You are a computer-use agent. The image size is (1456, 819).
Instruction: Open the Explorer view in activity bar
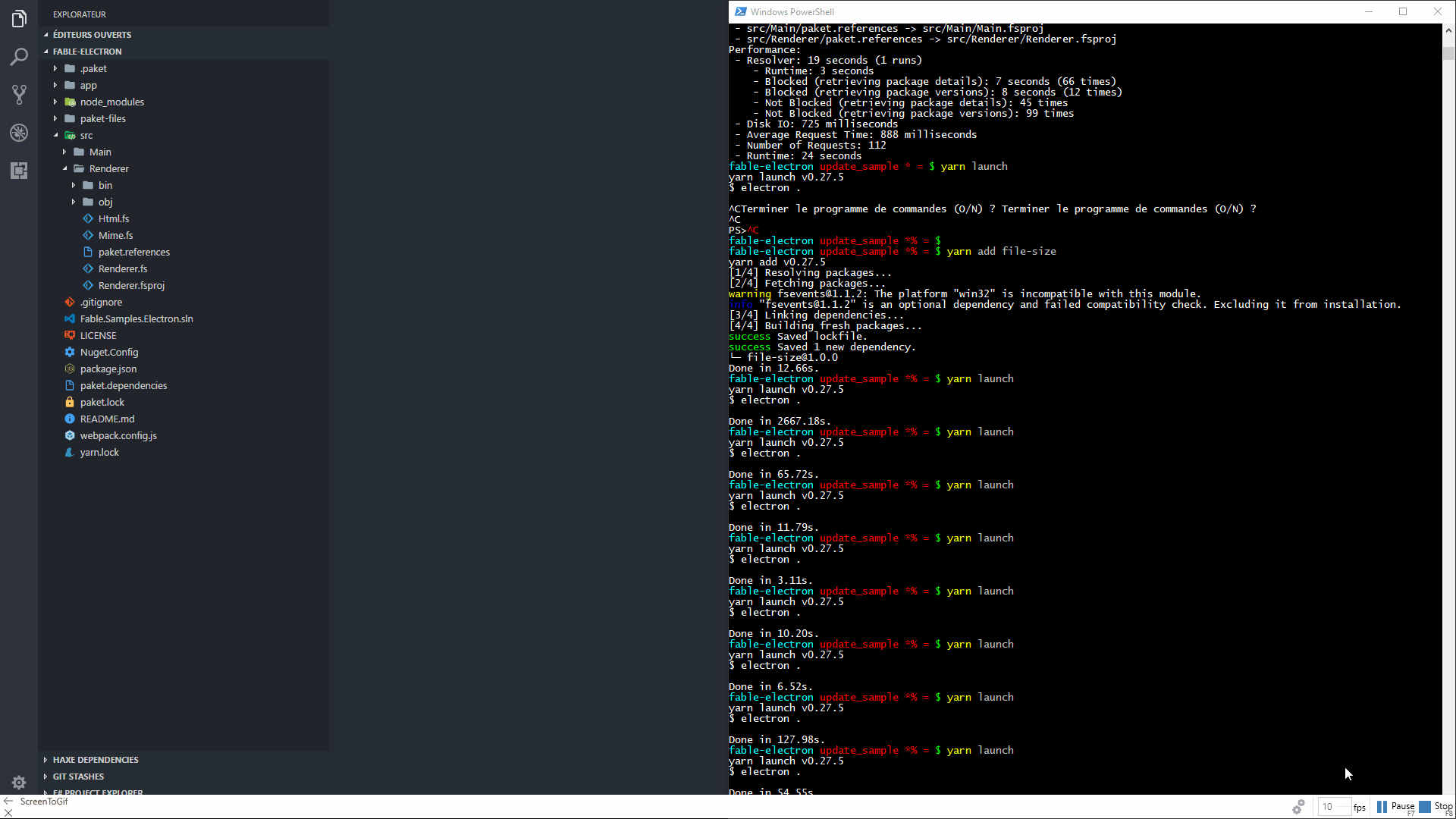point(19,19)
